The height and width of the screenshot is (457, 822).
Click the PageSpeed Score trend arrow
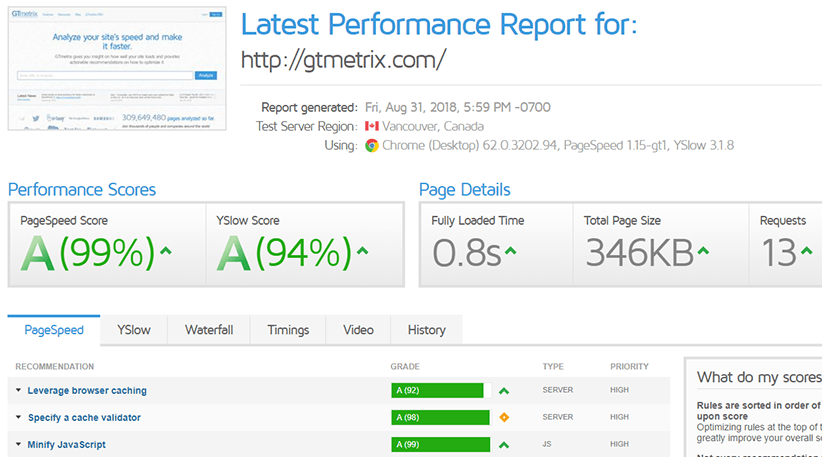point(166,251)
